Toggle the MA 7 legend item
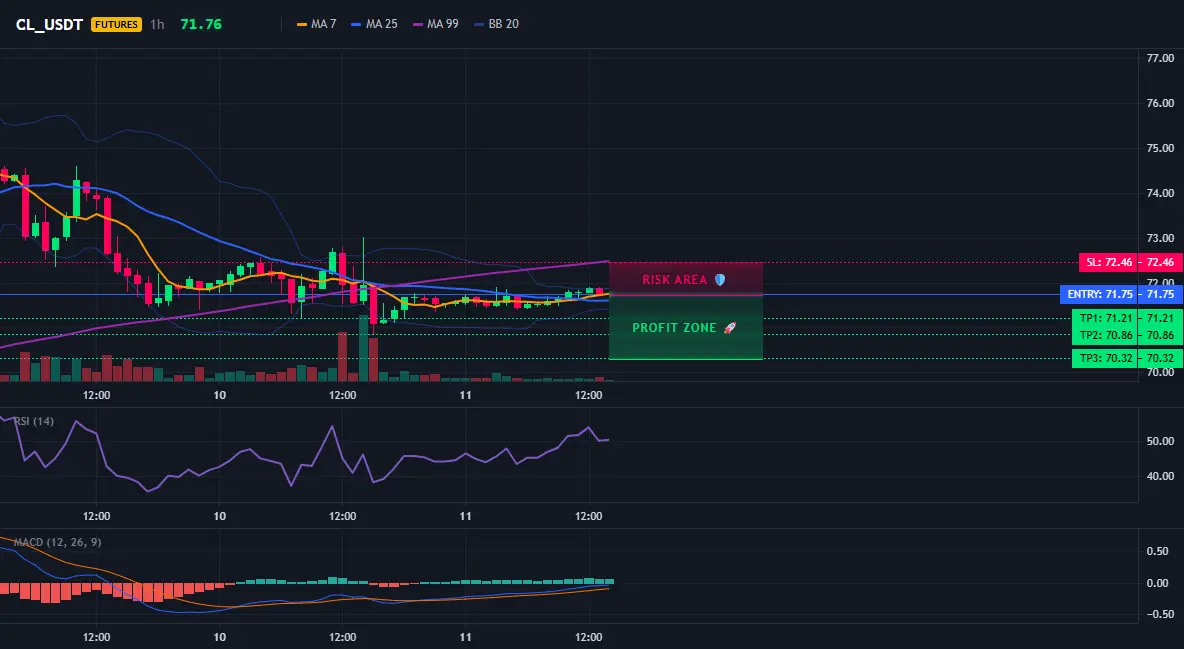Screen dimensions: 1184x649 (x=317, y=24)
